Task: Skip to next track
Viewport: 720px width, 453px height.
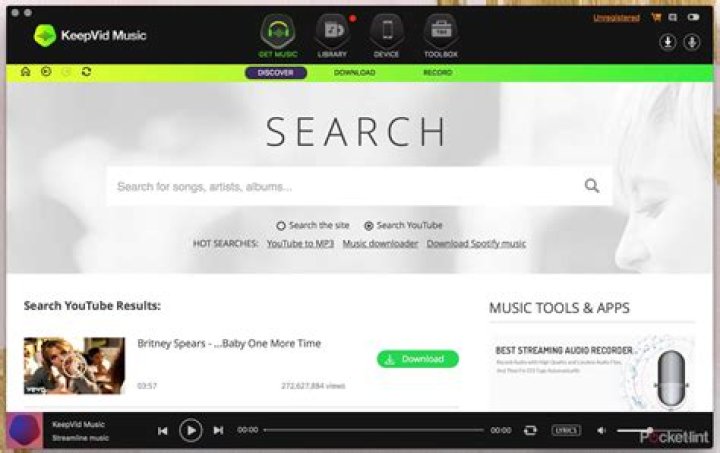Action: (219, 431)
